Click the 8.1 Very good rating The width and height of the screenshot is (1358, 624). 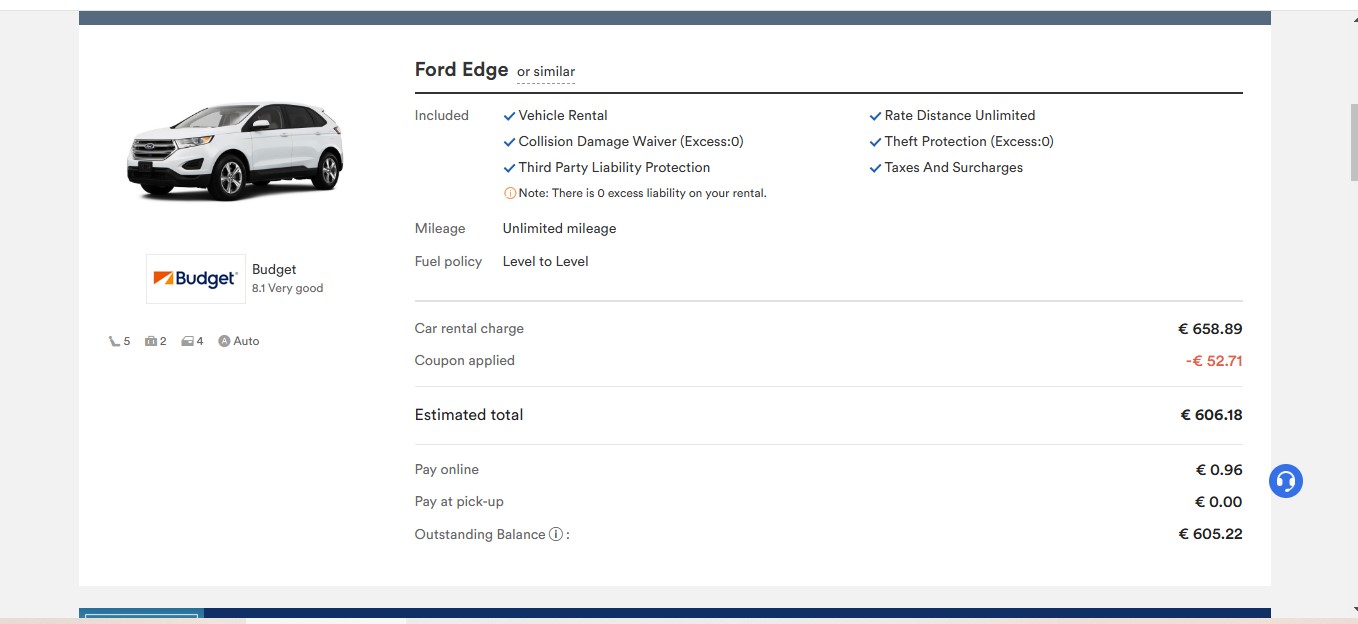pos(287,288)
